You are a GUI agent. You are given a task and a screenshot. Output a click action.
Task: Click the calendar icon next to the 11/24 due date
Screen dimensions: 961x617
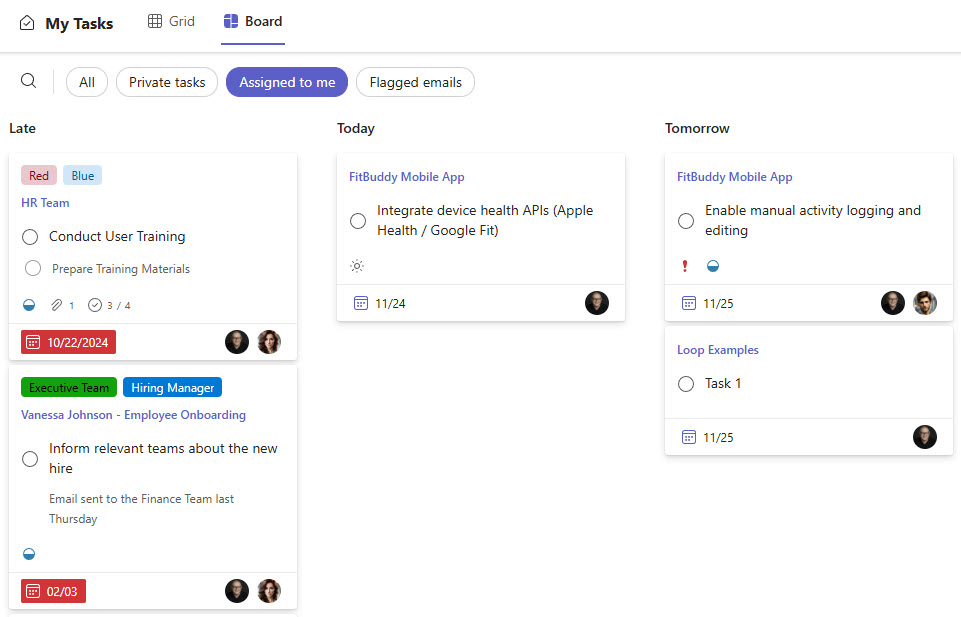[x=361, y=303]
